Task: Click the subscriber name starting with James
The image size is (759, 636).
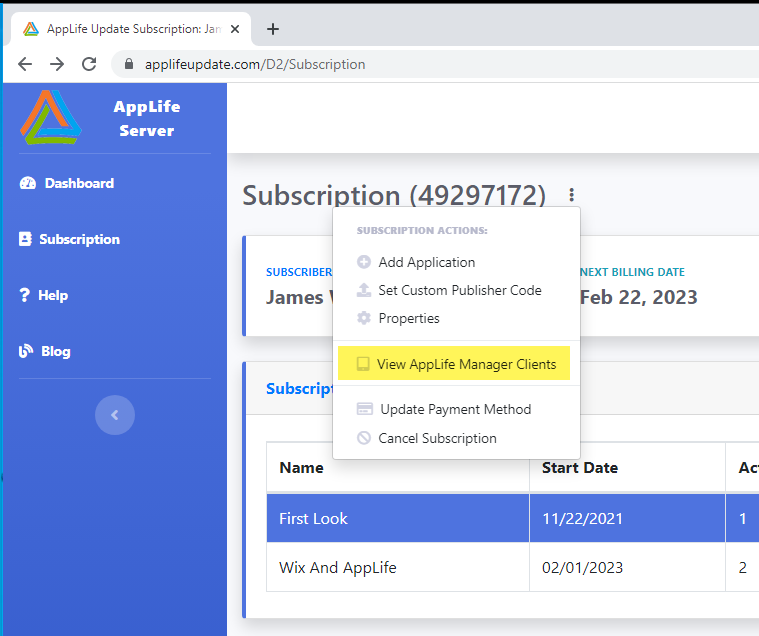Action: pyautogui.click(x=299, y=297)
